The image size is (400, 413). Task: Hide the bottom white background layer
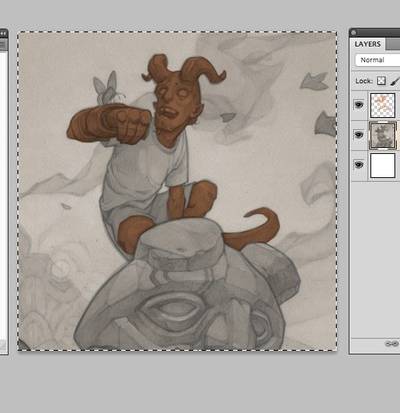(359, 165)
